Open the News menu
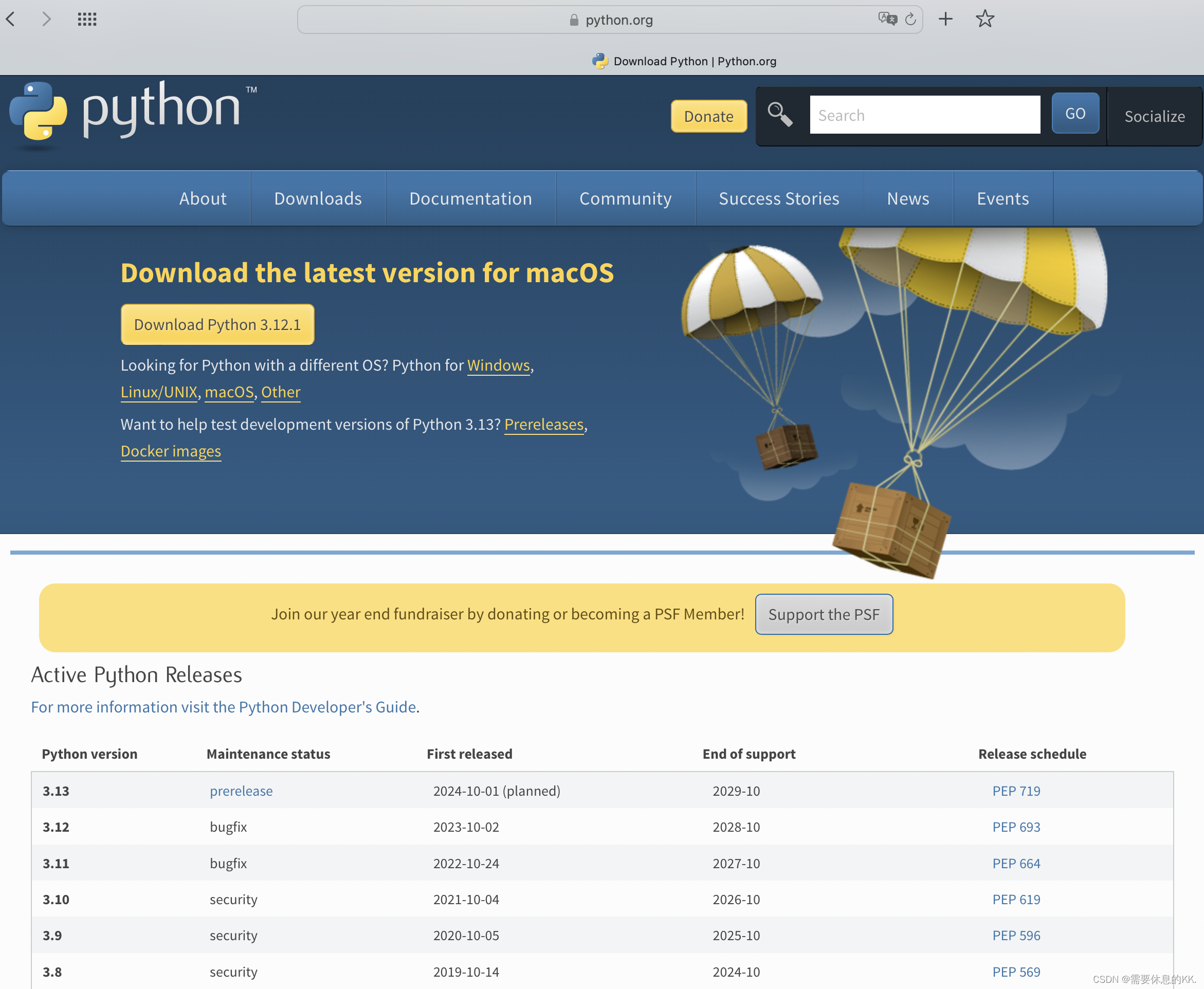The height and width of the screenshot is (989, 1204). click(908, 198)
